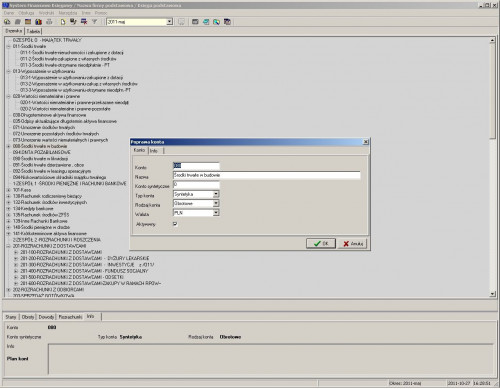This screenshot has height=389, width=500.
Task: Open the Waluta dropdown showing PLN
Action: pos(216,213)
